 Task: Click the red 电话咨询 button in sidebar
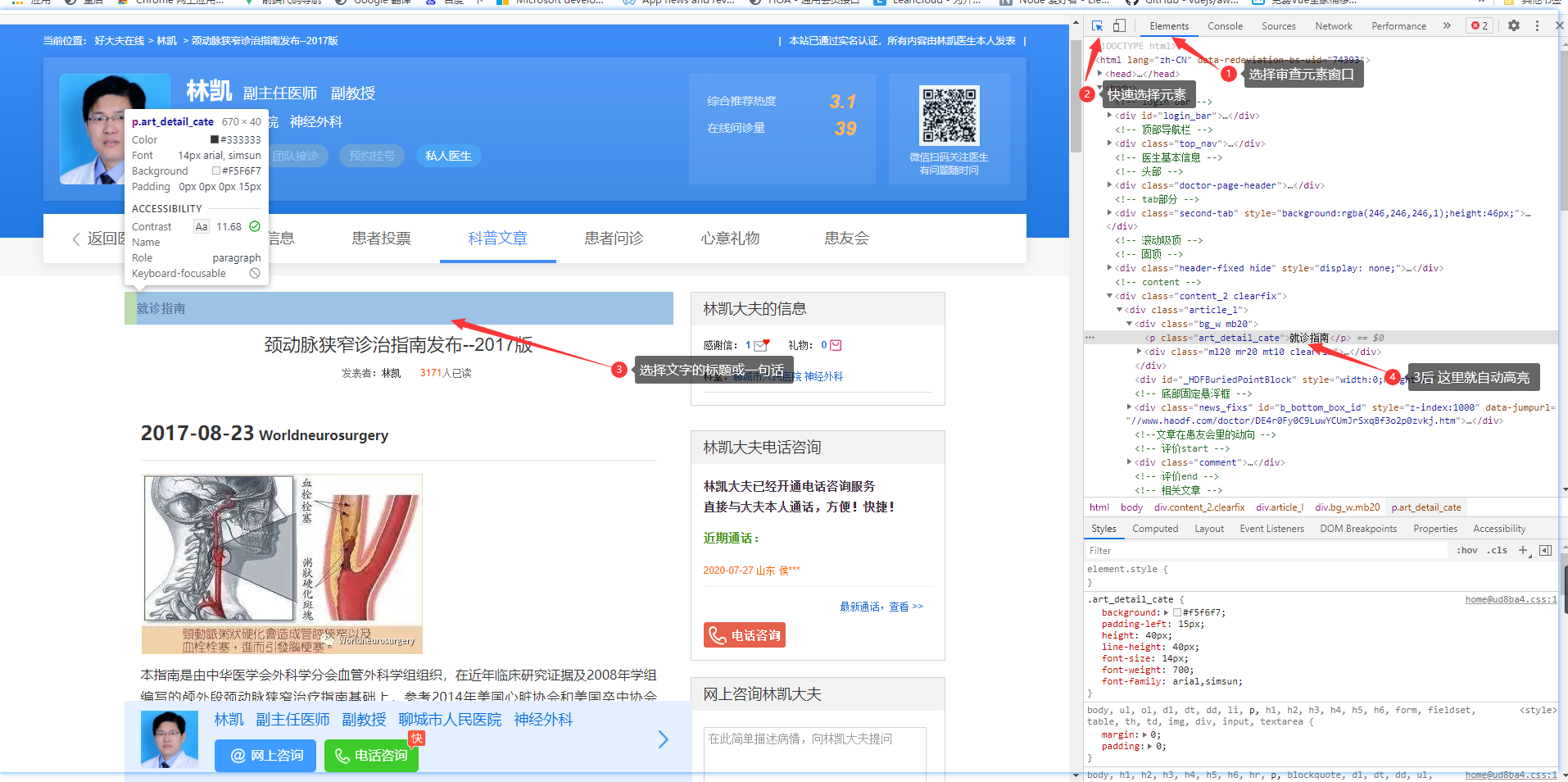pos(744,635)
